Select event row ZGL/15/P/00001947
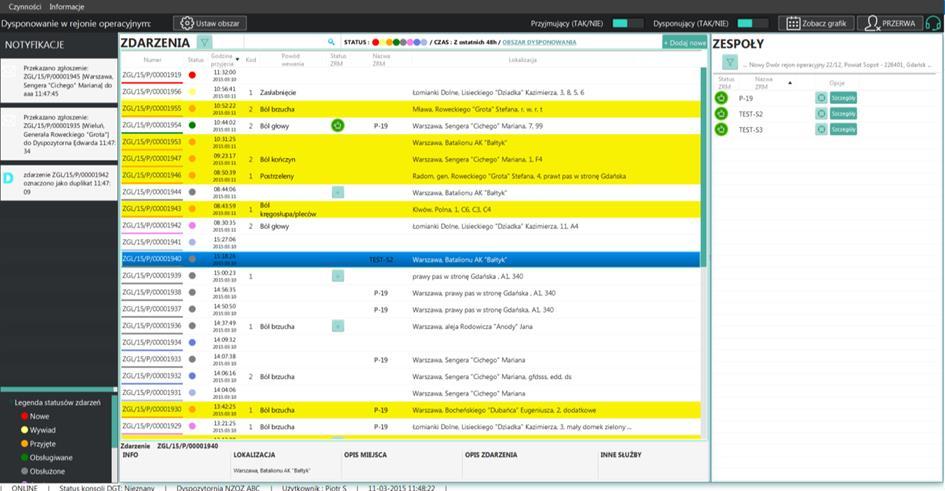The width and height of the screenshot is (945, 491). pos(410,159)
